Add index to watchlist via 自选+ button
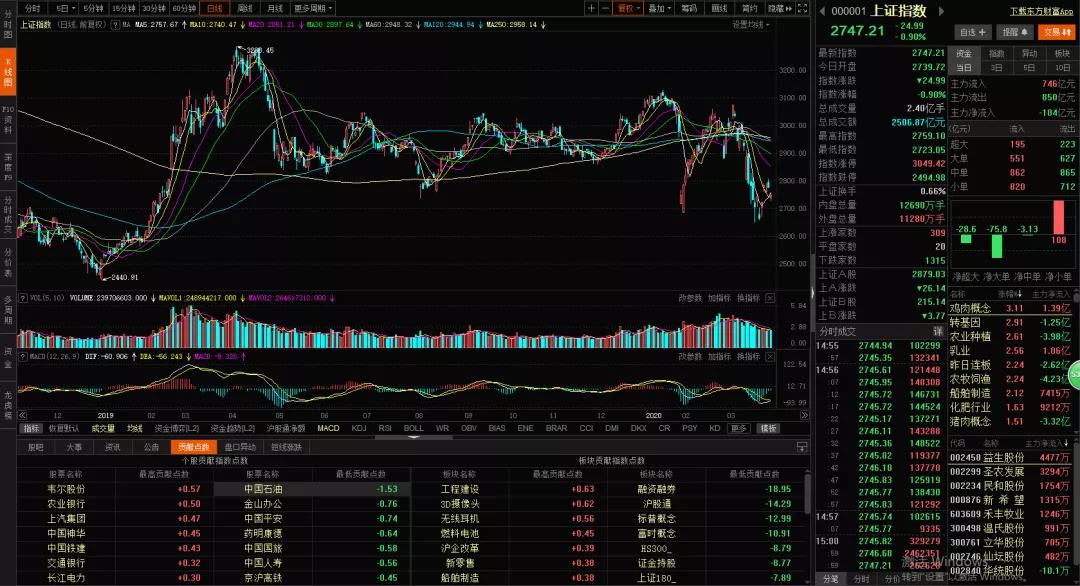 tap(972, 31)
